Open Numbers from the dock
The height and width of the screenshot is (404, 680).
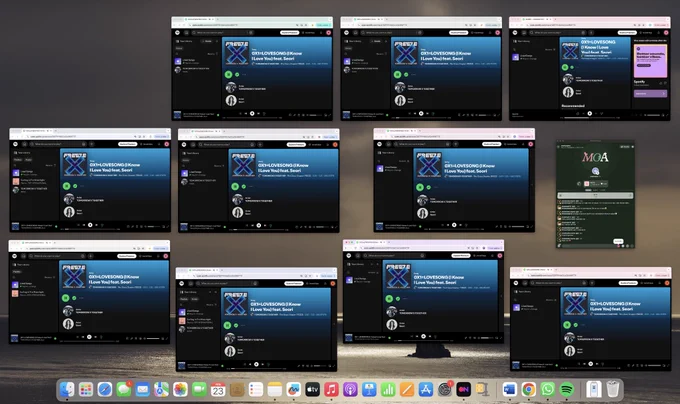(388, 389)
